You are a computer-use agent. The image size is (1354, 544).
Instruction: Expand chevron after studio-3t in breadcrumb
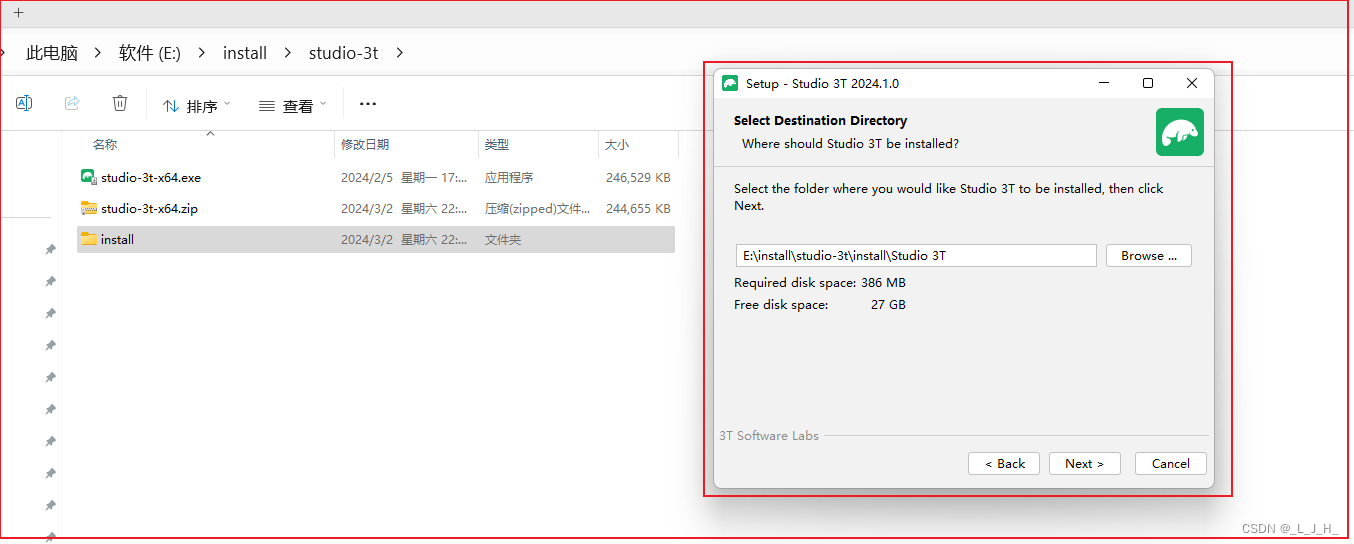click(x=400, y=53)
